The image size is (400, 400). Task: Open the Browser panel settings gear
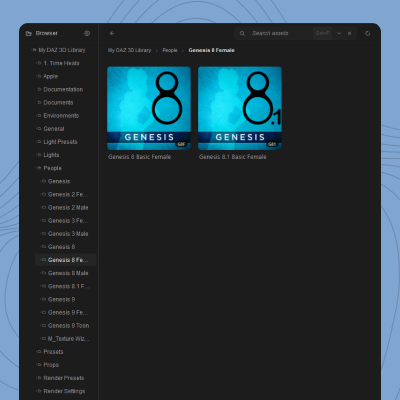point(87,33)
